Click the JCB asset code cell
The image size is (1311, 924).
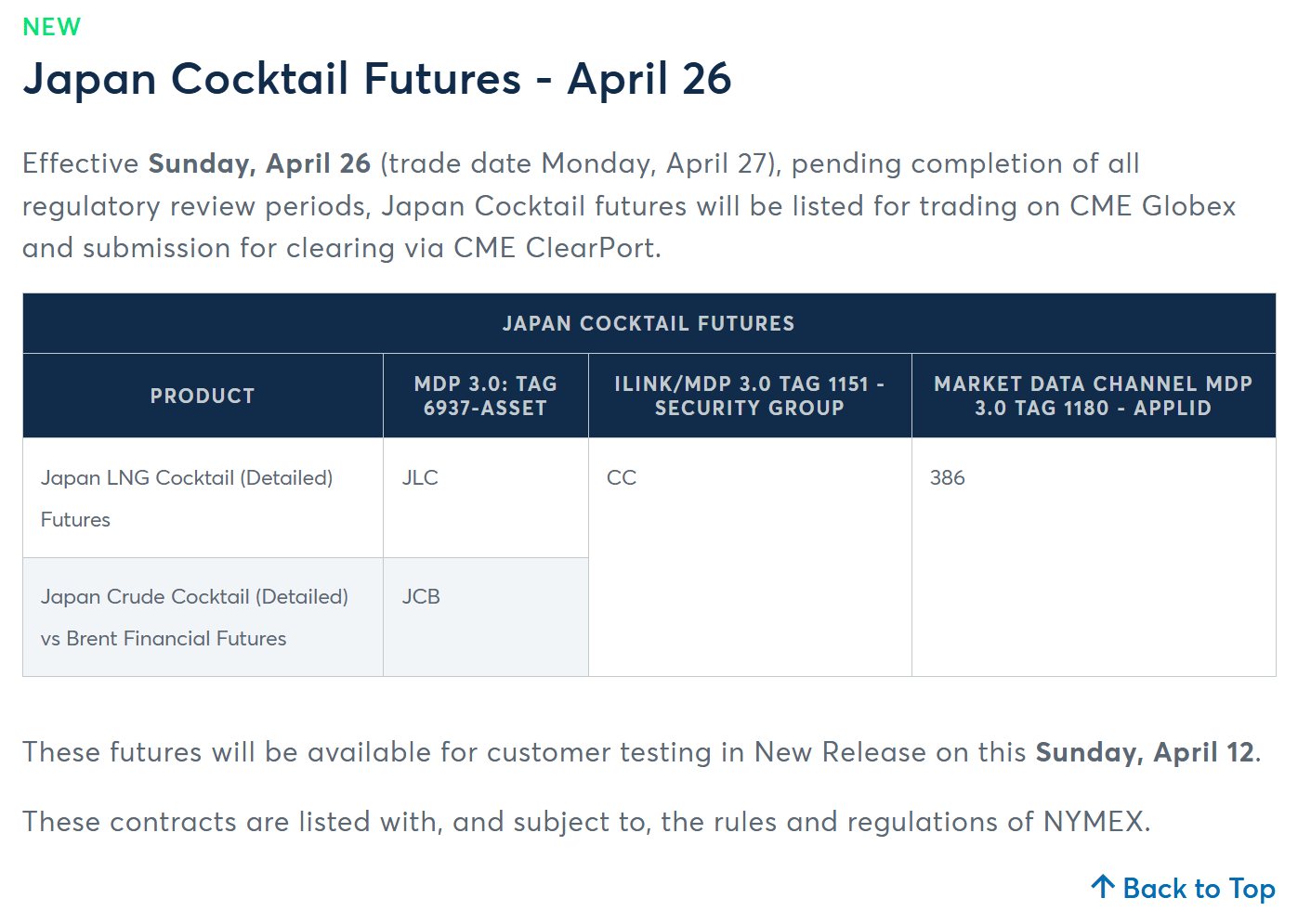[421, 596]
